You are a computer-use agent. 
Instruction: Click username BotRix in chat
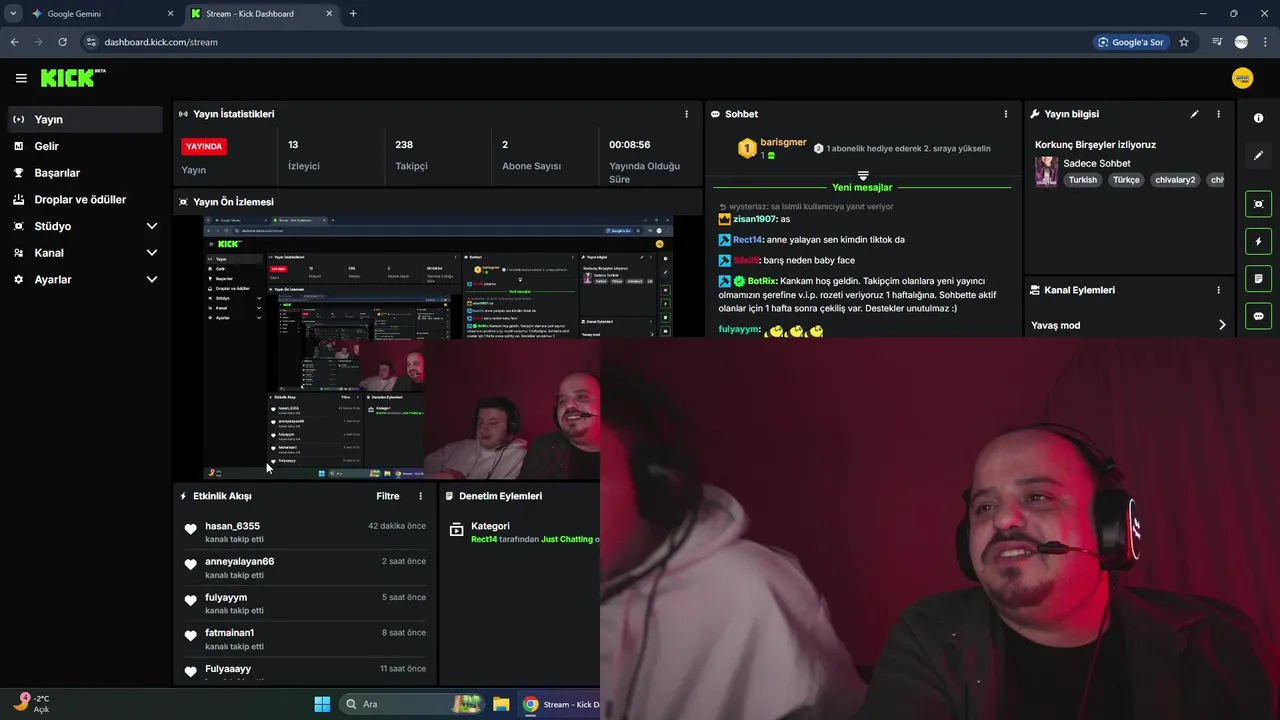(x=761, y=281)
